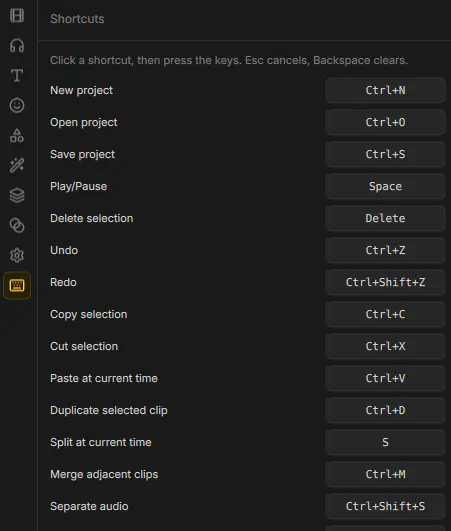Change the Redo Ctrl+Shift+Z shortcut
451x531 pixels.
tap(385, 282)
